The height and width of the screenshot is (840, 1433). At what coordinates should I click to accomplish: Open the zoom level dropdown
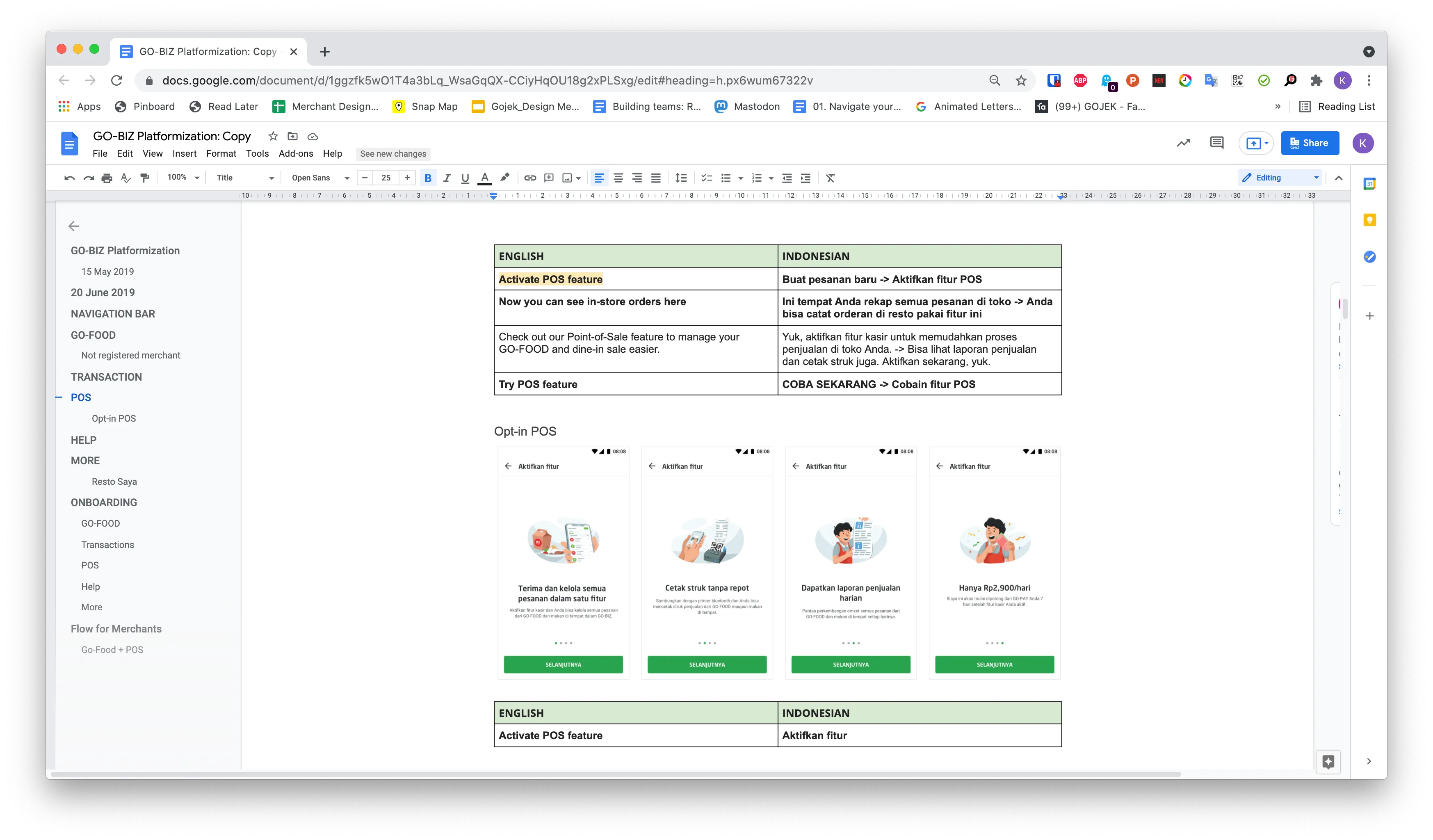click(182, 178)
